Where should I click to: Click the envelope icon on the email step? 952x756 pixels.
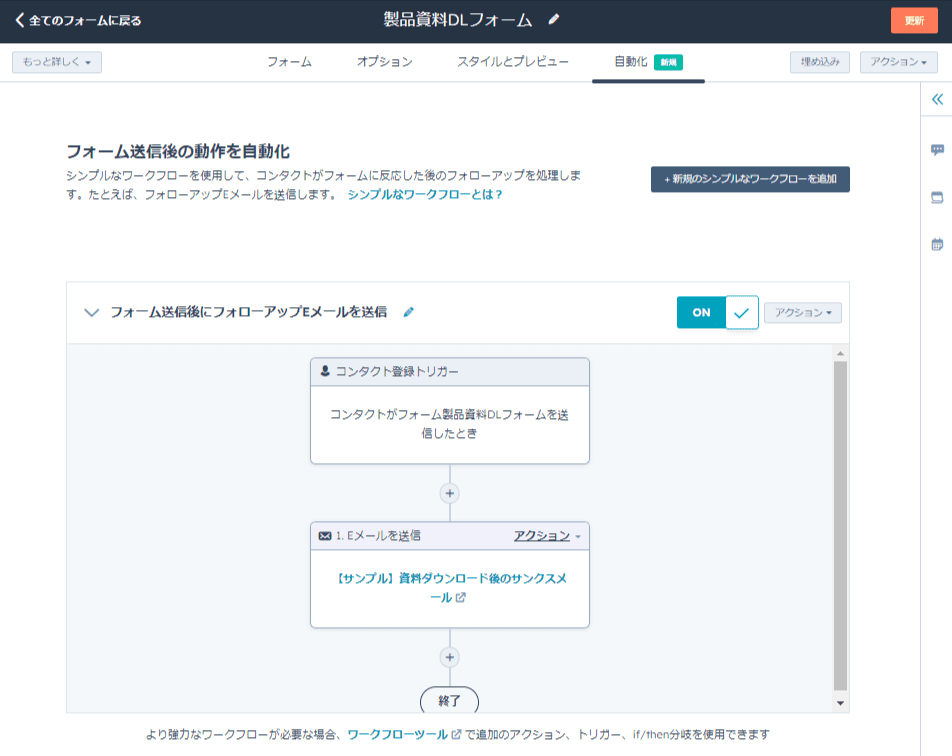(x=325, y=536)
